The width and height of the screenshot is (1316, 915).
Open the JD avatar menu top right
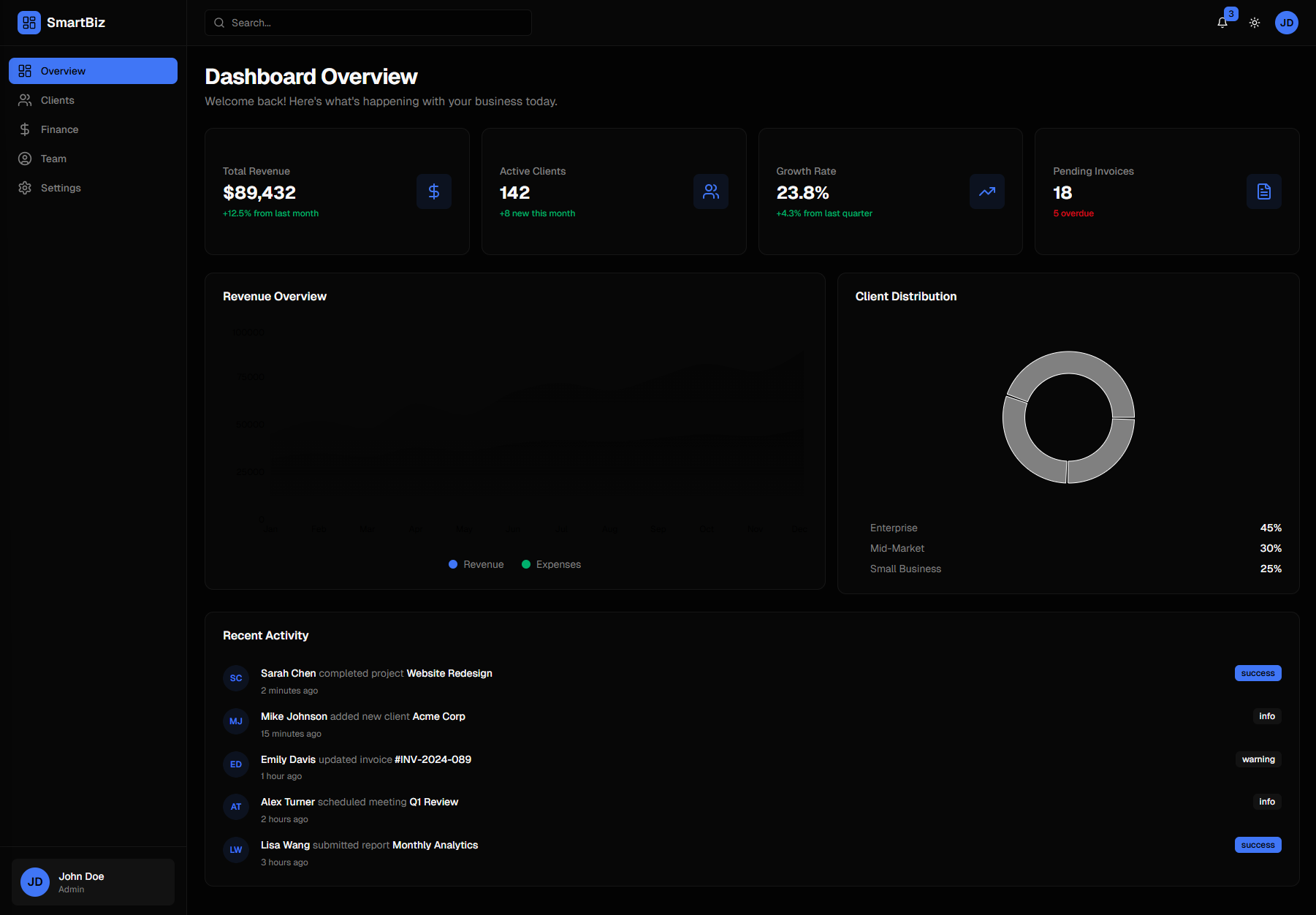click(x=1288, y=23)
